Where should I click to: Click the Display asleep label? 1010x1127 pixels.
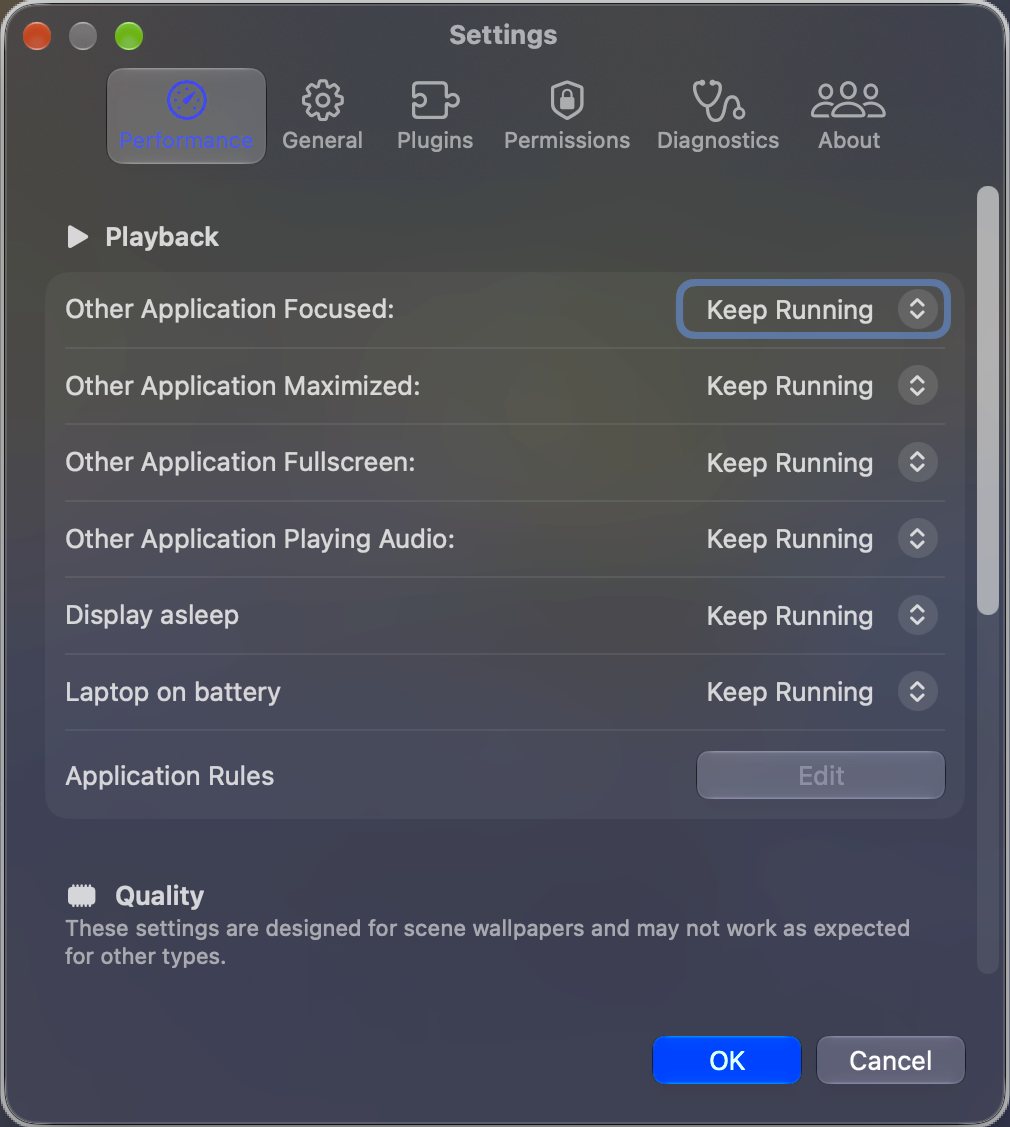point(152,615)
